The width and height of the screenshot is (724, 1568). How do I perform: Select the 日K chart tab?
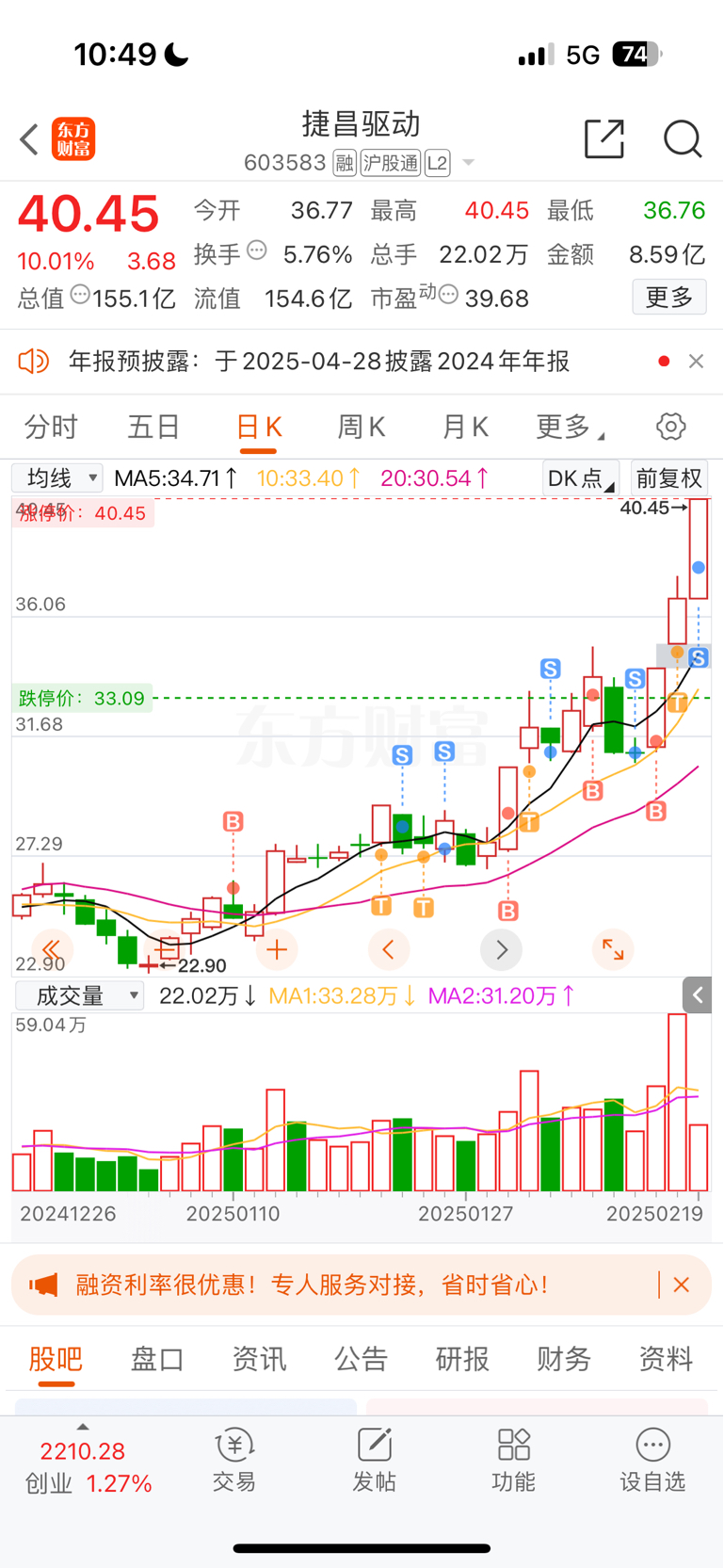259,428
